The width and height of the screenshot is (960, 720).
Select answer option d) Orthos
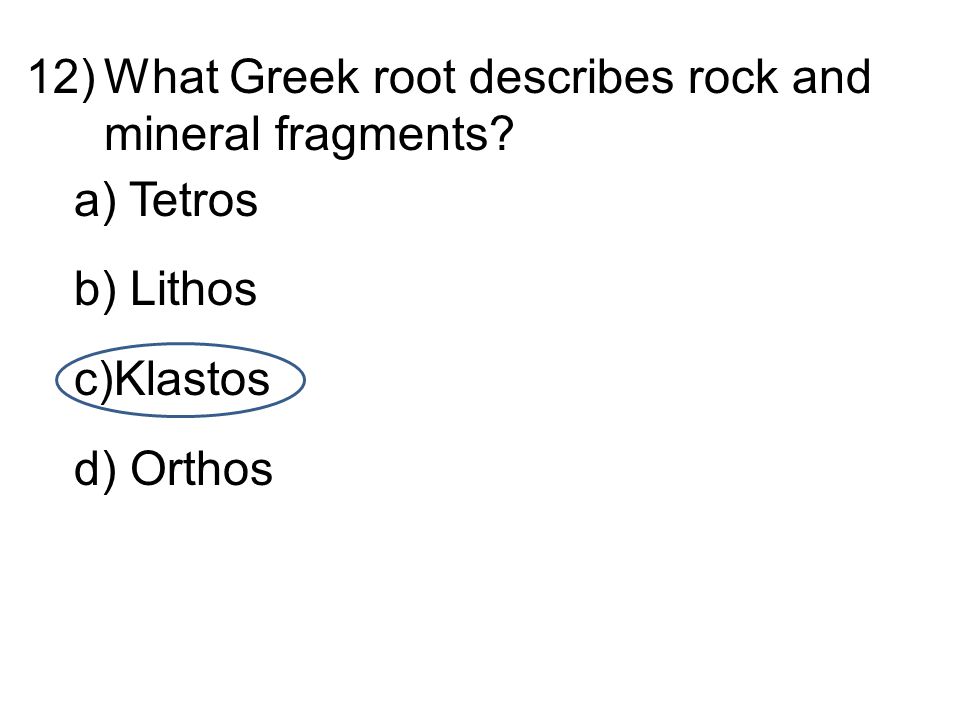point(173,469)
